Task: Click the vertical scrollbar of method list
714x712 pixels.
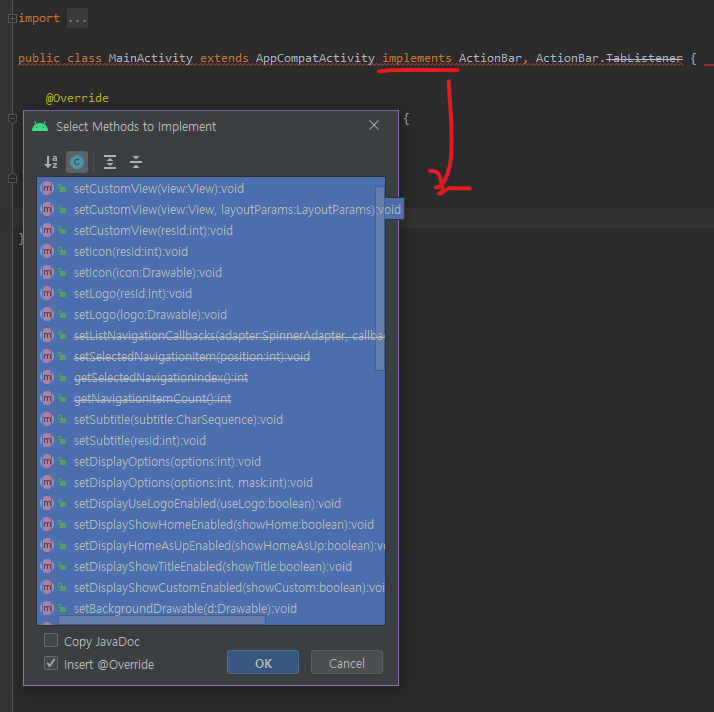Action: [x=380, y=279]
